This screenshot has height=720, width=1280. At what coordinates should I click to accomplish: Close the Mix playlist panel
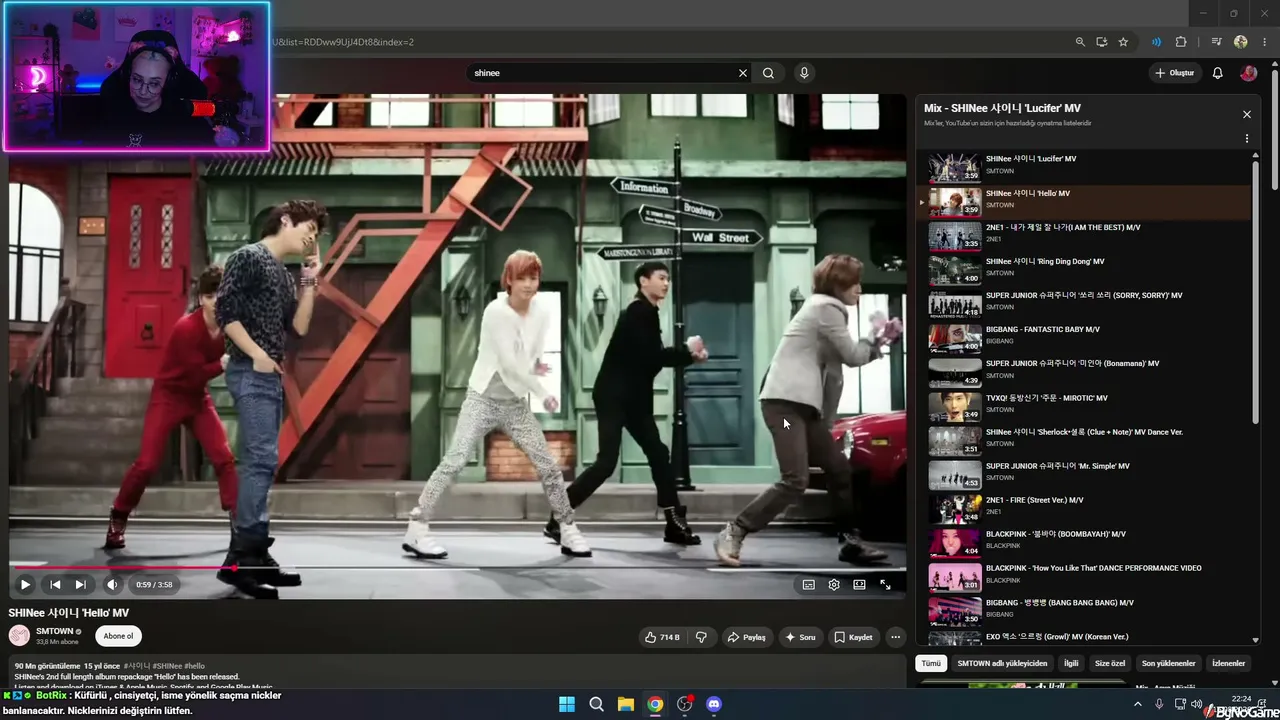click(1247, 115)
